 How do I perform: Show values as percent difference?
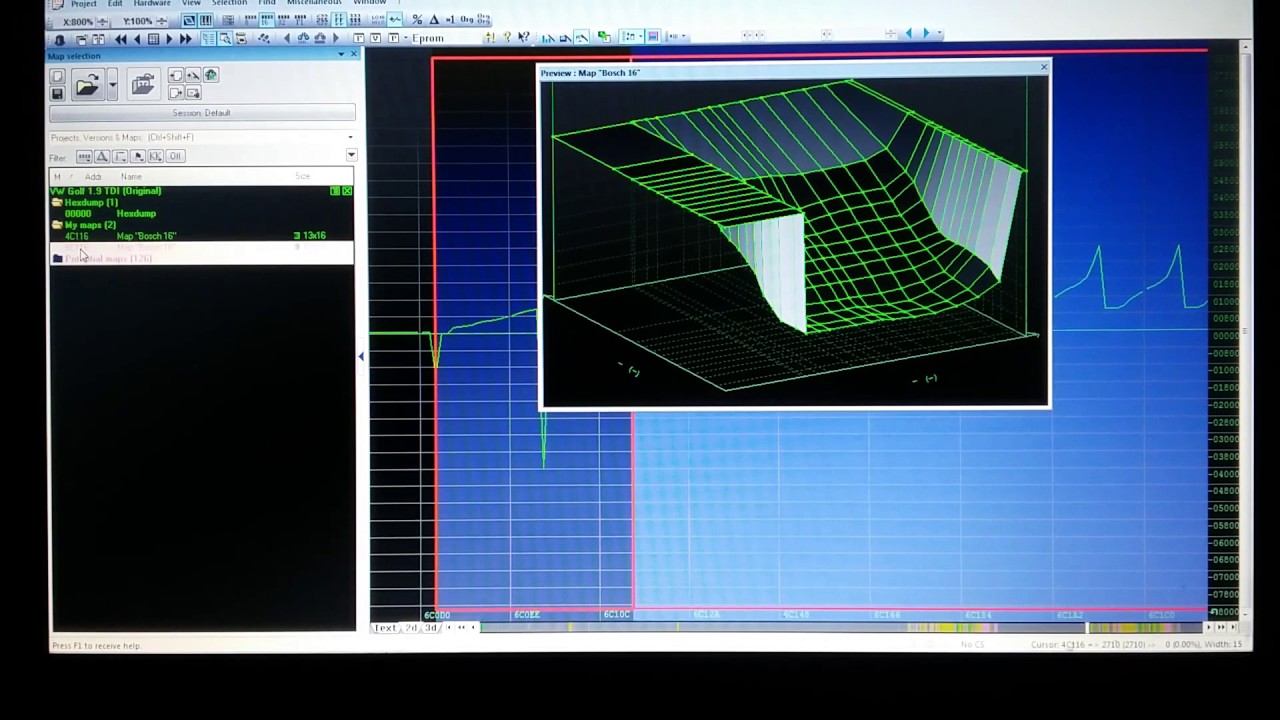[417, 20]
